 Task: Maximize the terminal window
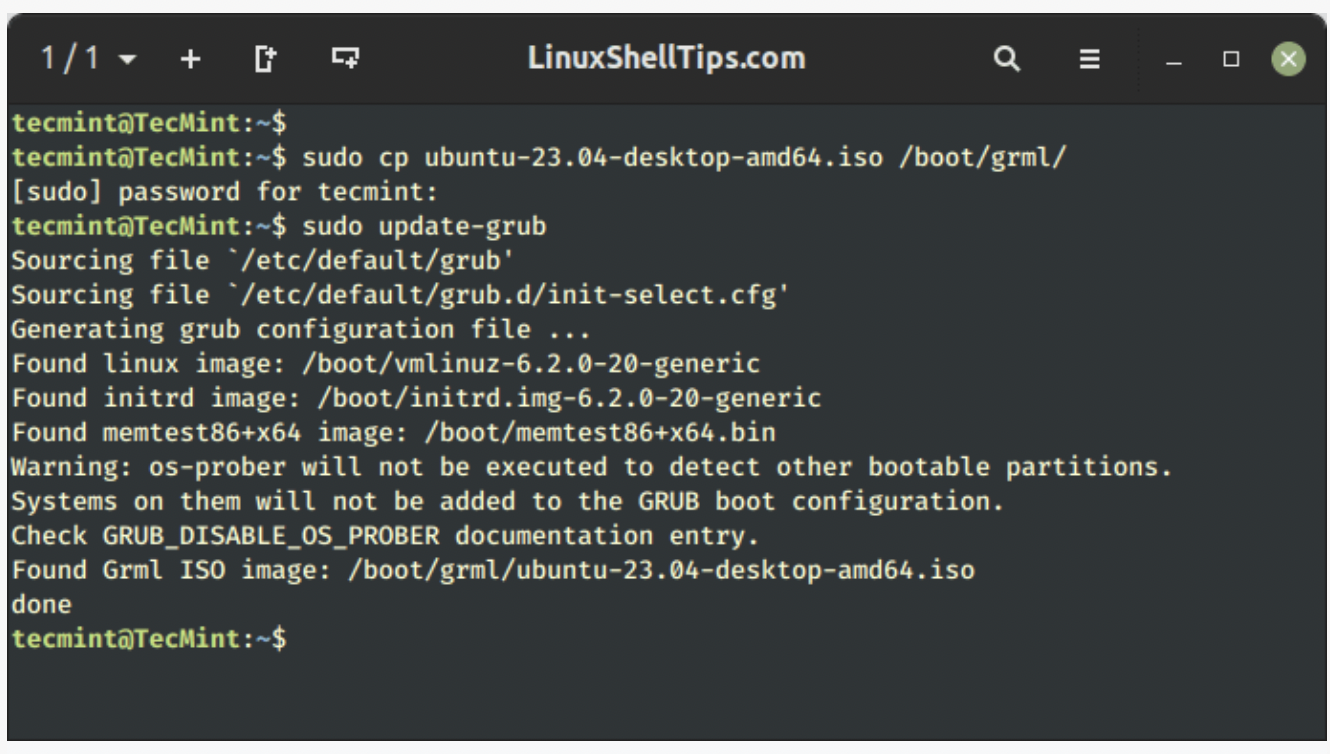(x=1231, y=59)
